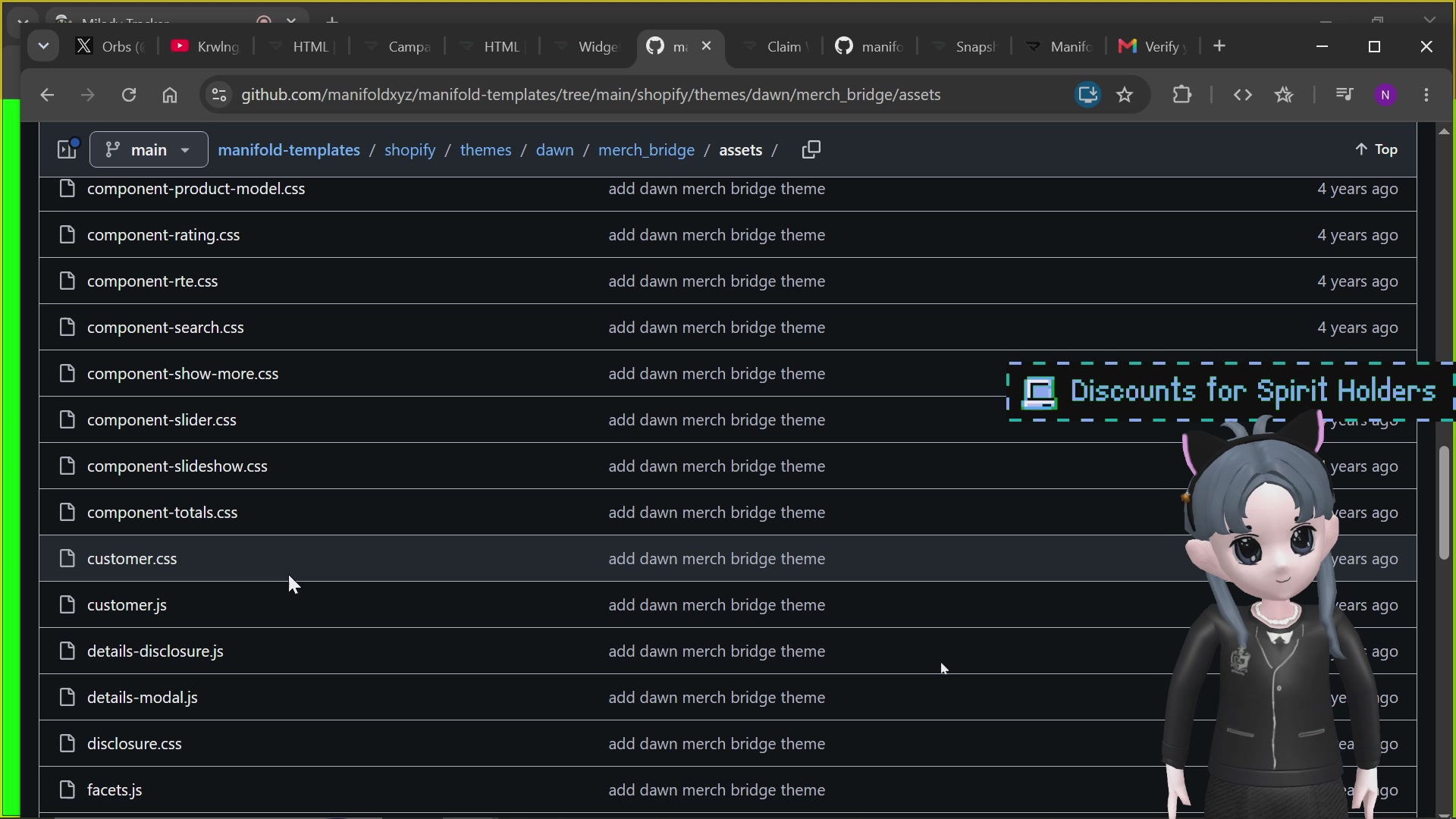
Task: Switch to the Verify Gmail tab
Action: pos(1153,46)
